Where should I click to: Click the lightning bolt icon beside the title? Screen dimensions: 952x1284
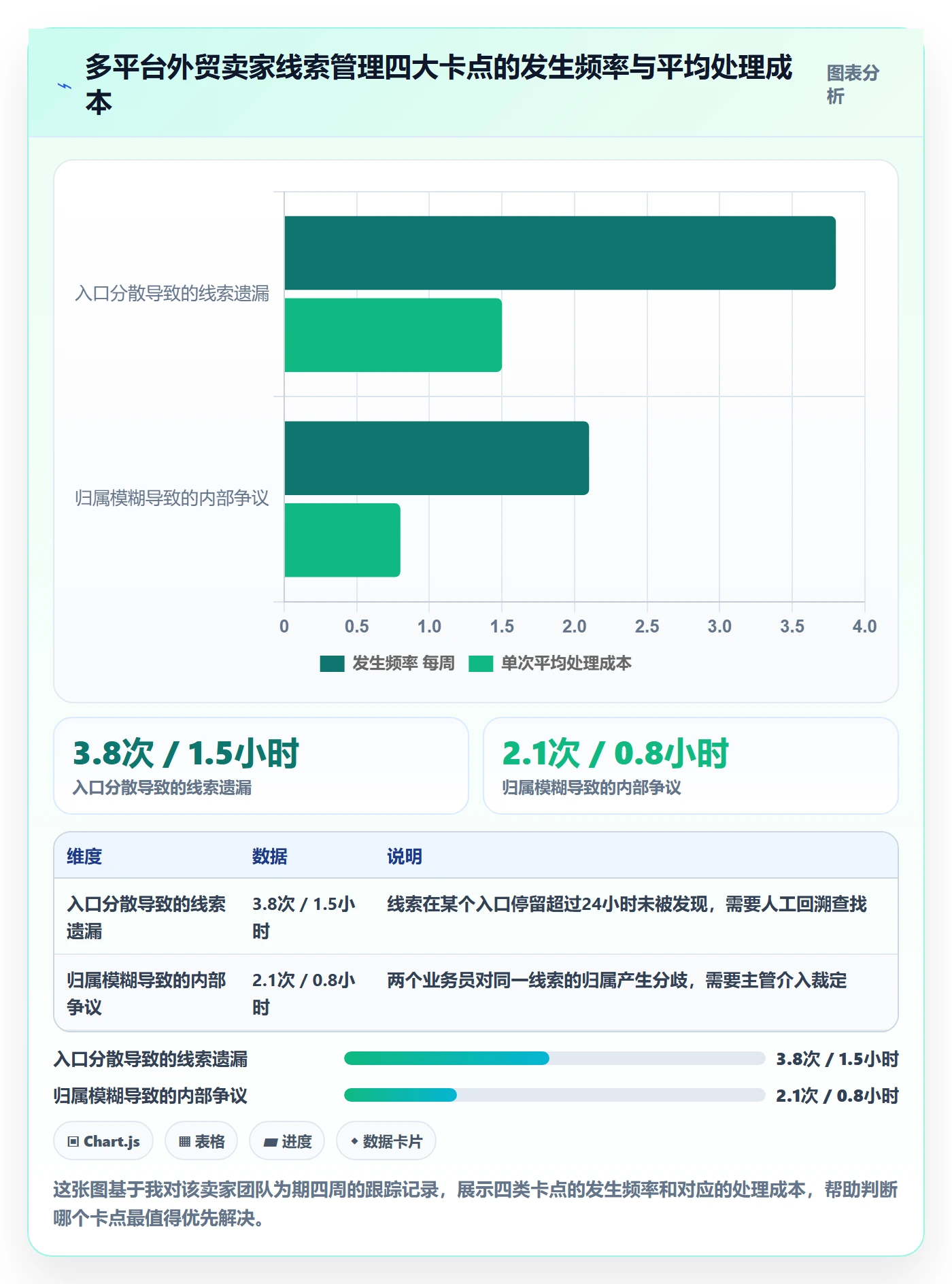[65, 86]
